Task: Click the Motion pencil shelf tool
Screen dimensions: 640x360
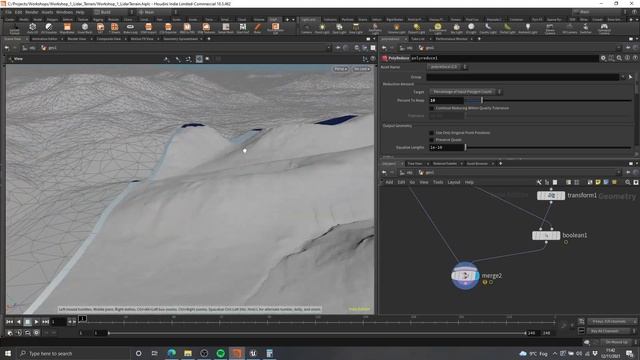Action: pyautogui.click(x=257, y=28)
